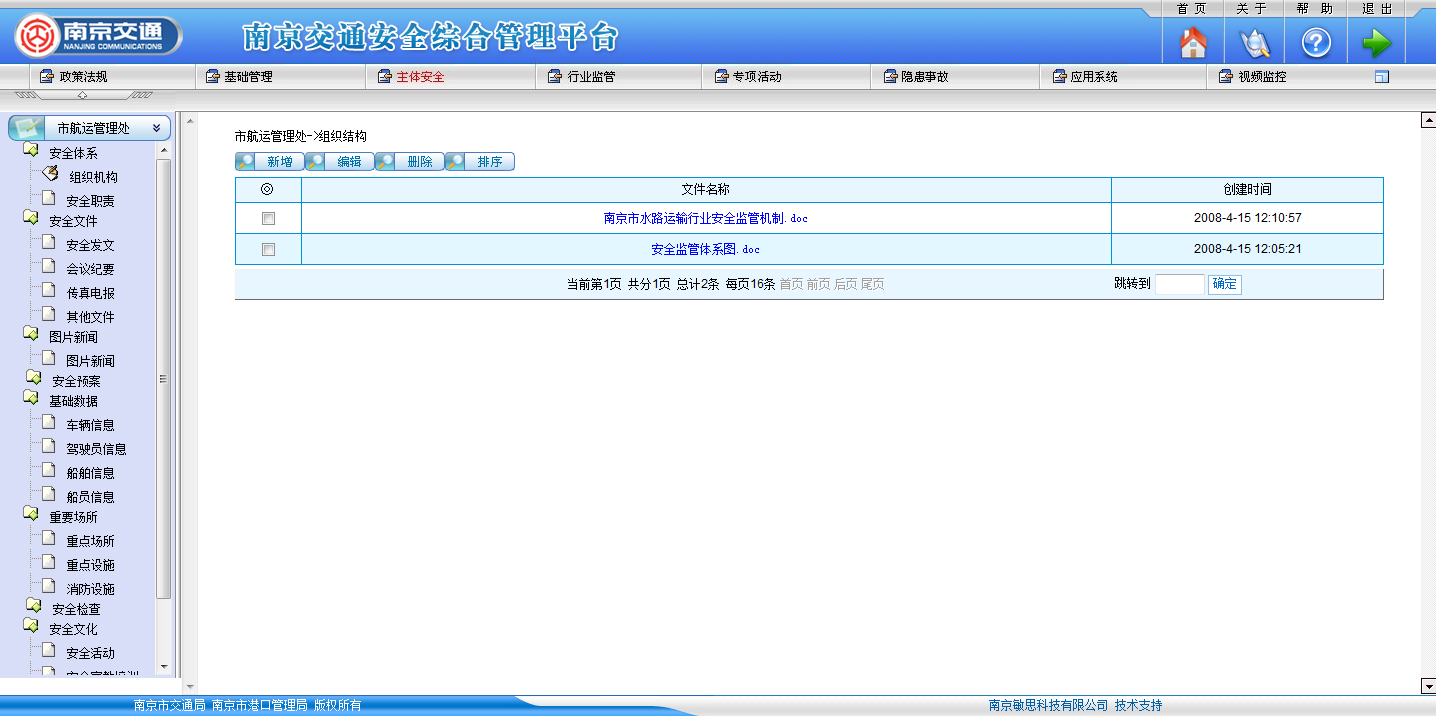Click the 删除 (delete) toolbar button

tap(410, 162)
